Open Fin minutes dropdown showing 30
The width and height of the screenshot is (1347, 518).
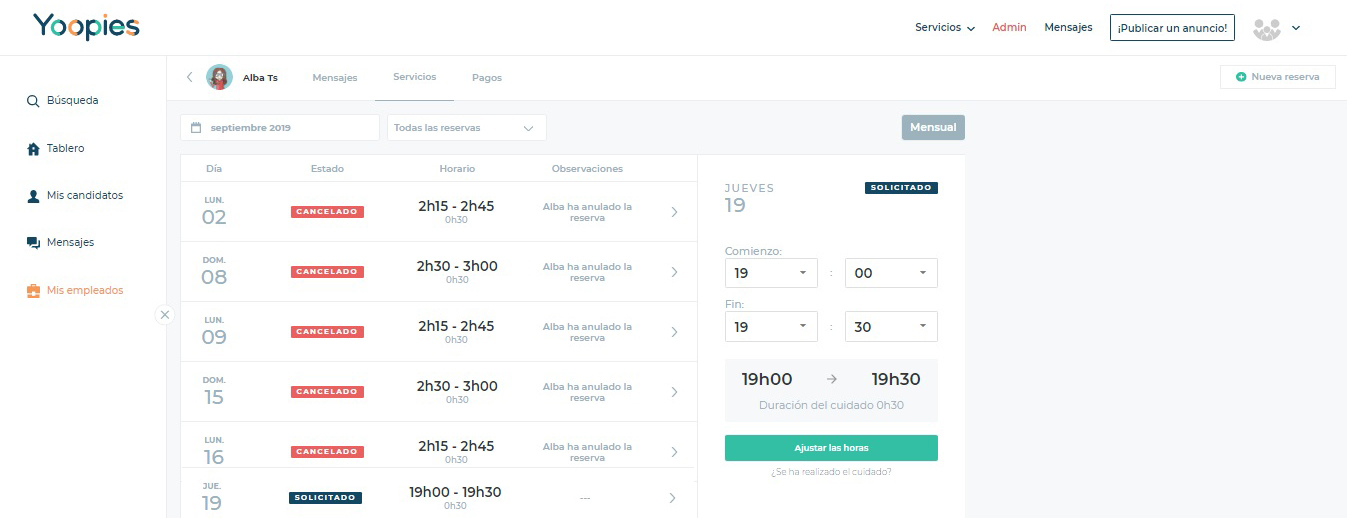point(891,327)
